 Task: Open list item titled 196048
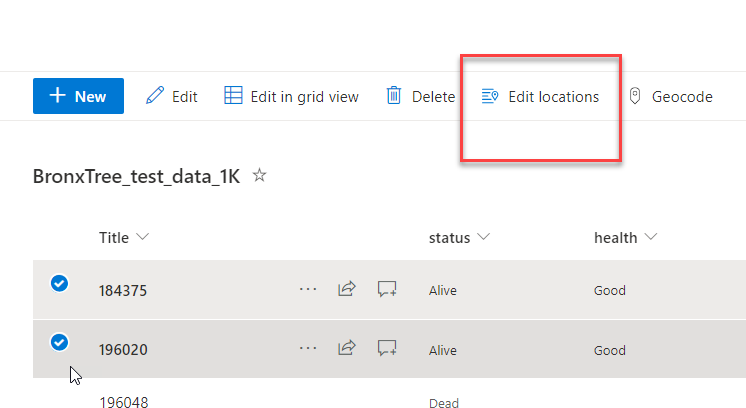pyautogui.click(x=123, y=403)
